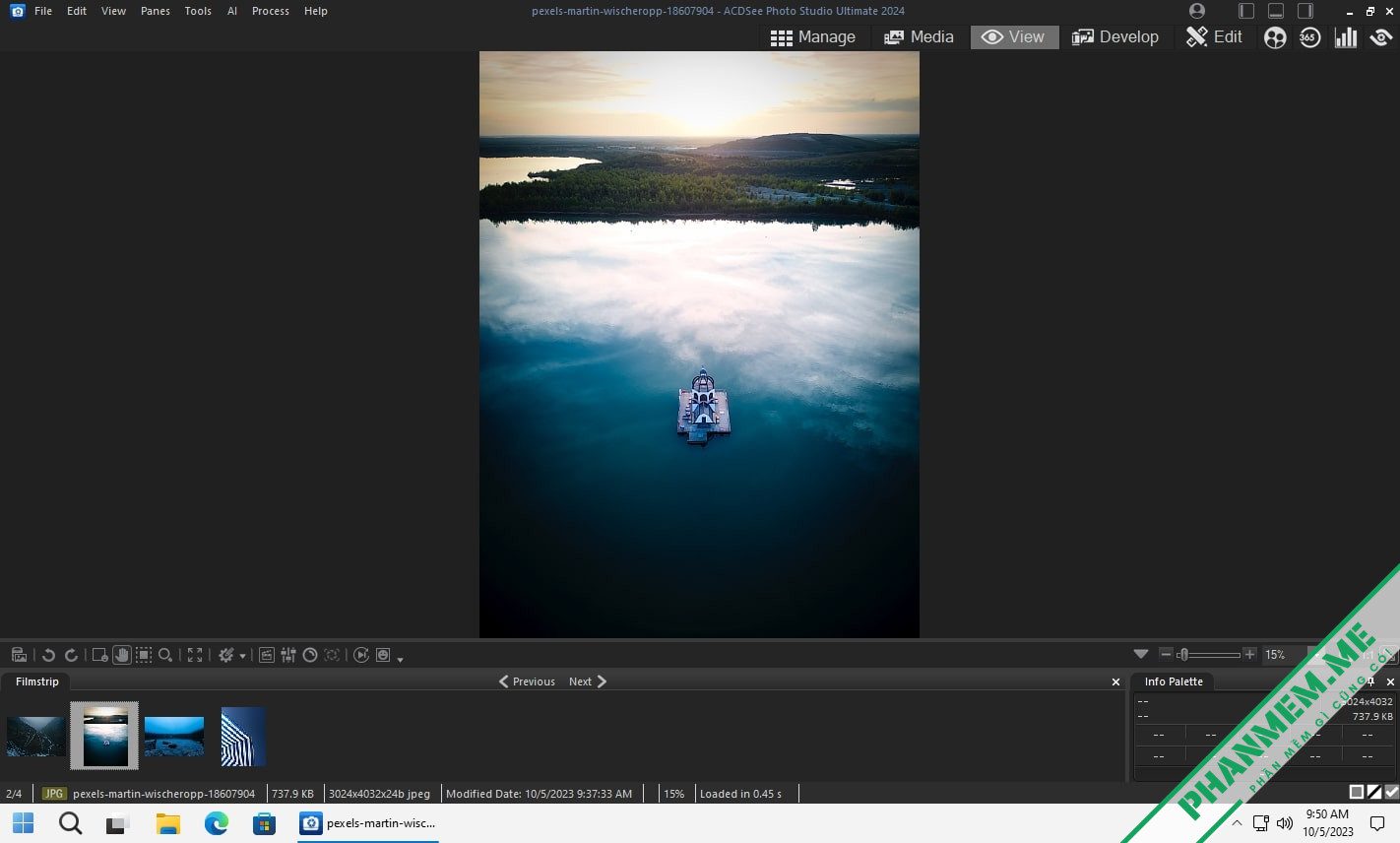The image size is (1400, 843).
Task: Open the AI menu
Action: pyautogui.click(x=232, y=11)
